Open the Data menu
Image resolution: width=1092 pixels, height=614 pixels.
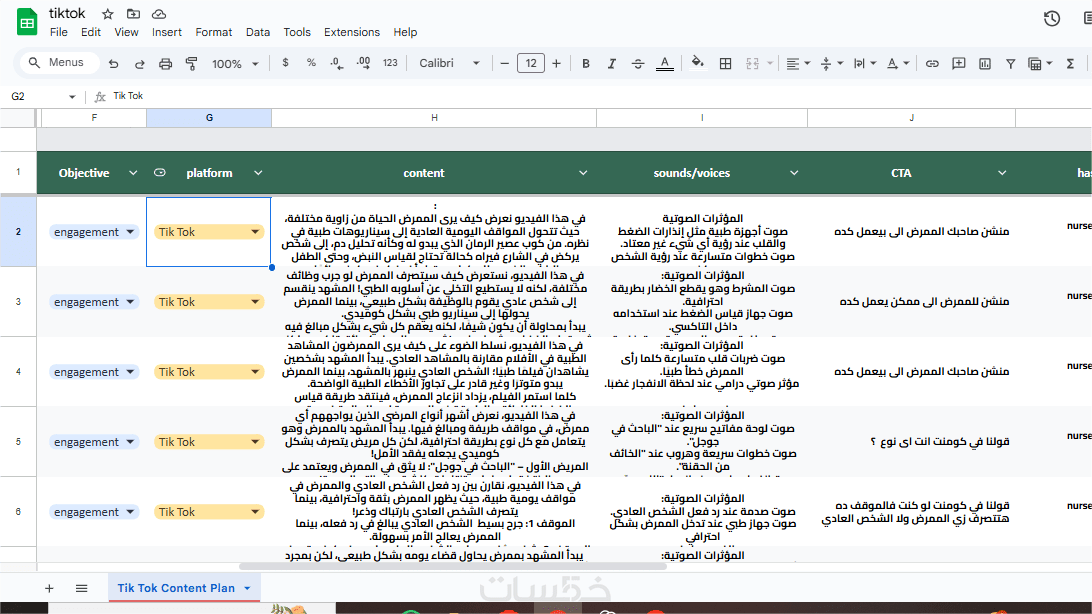(x=258, y=32)
